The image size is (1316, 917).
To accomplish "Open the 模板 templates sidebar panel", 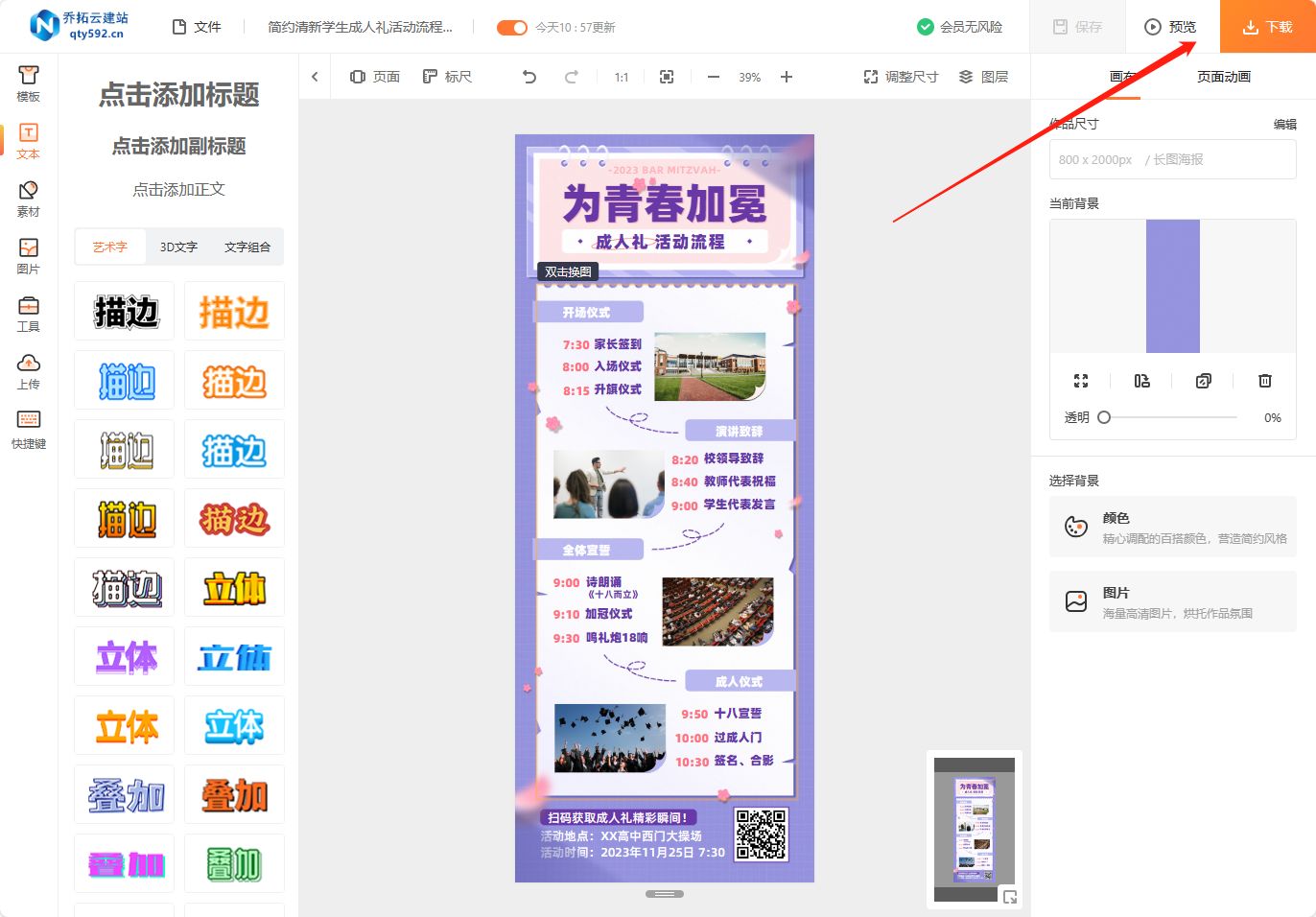I will pos(29,84).
